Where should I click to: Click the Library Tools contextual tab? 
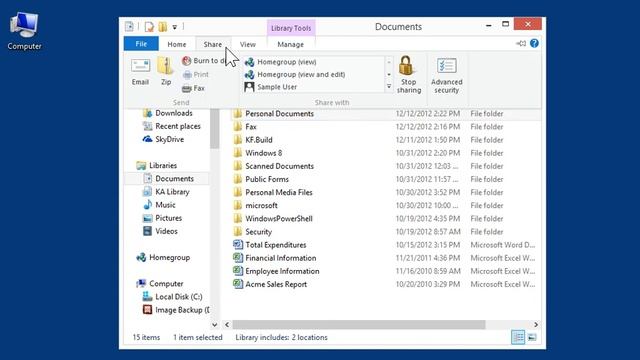[x=291, y=28]
